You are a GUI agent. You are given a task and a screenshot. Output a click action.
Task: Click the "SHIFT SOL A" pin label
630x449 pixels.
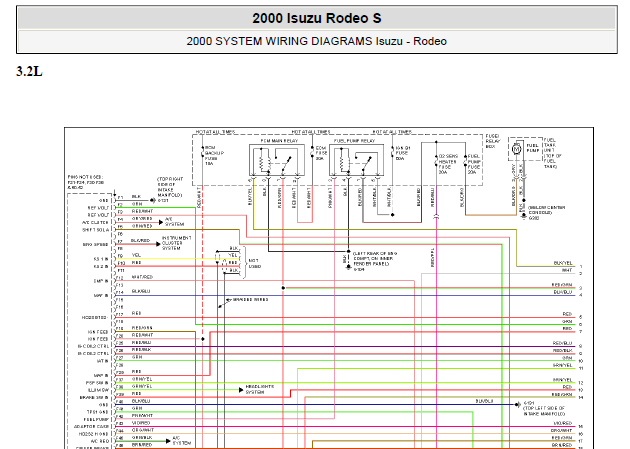click(x=95, y=230)
